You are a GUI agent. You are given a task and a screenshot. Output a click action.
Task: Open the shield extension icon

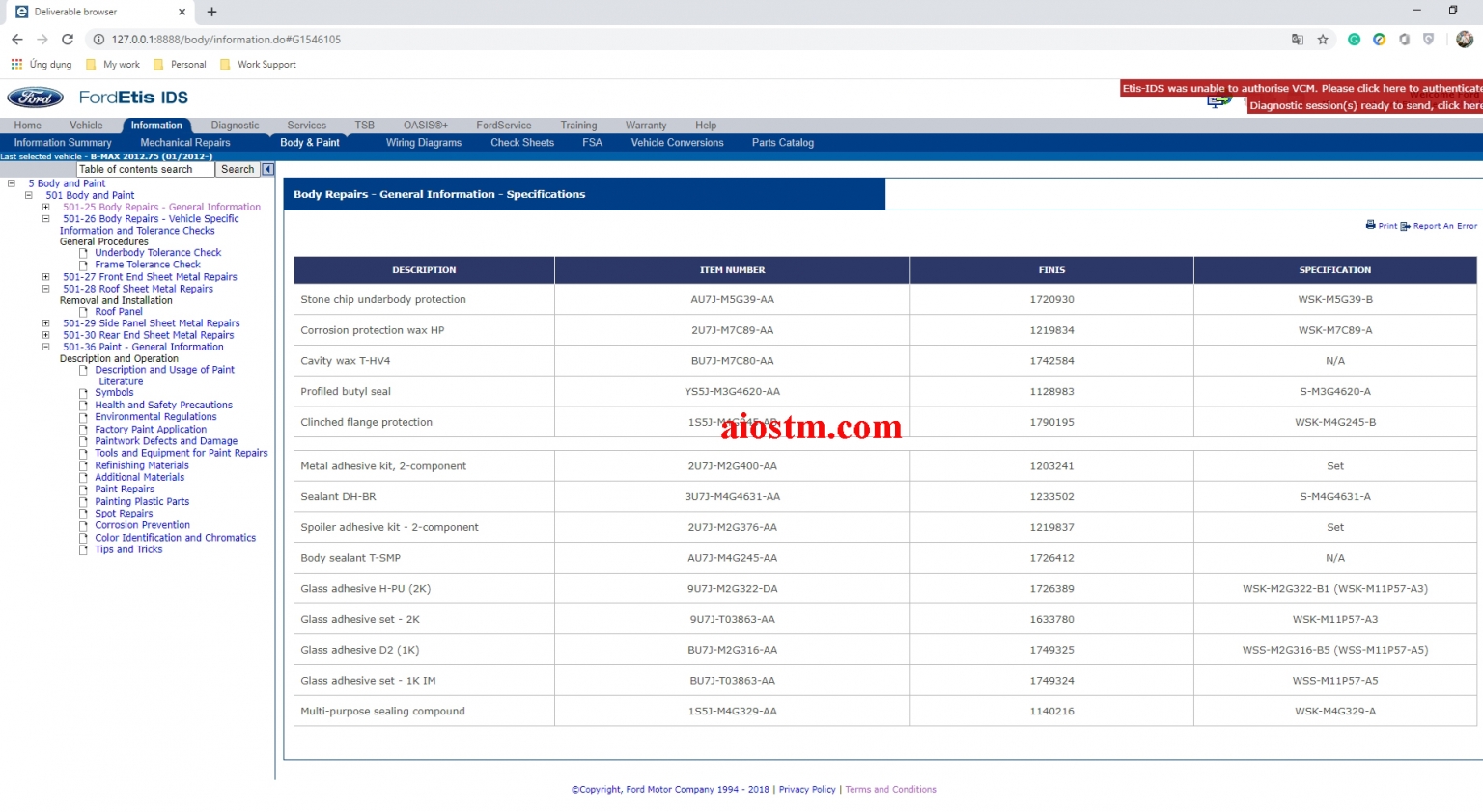(1428, 40)
